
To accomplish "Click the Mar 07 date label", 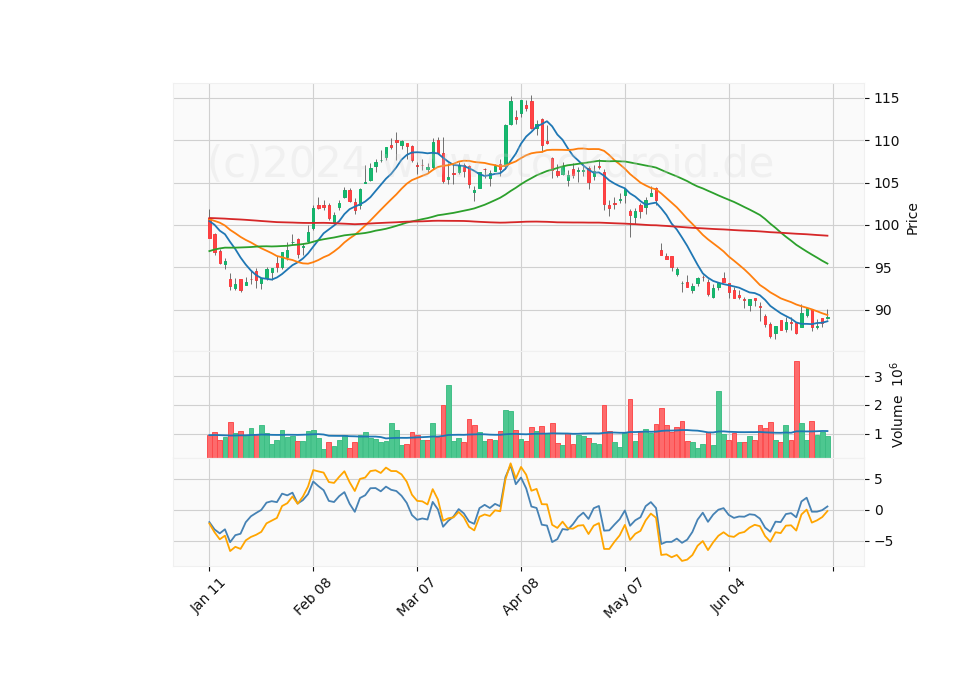I will tap(415, 596).
